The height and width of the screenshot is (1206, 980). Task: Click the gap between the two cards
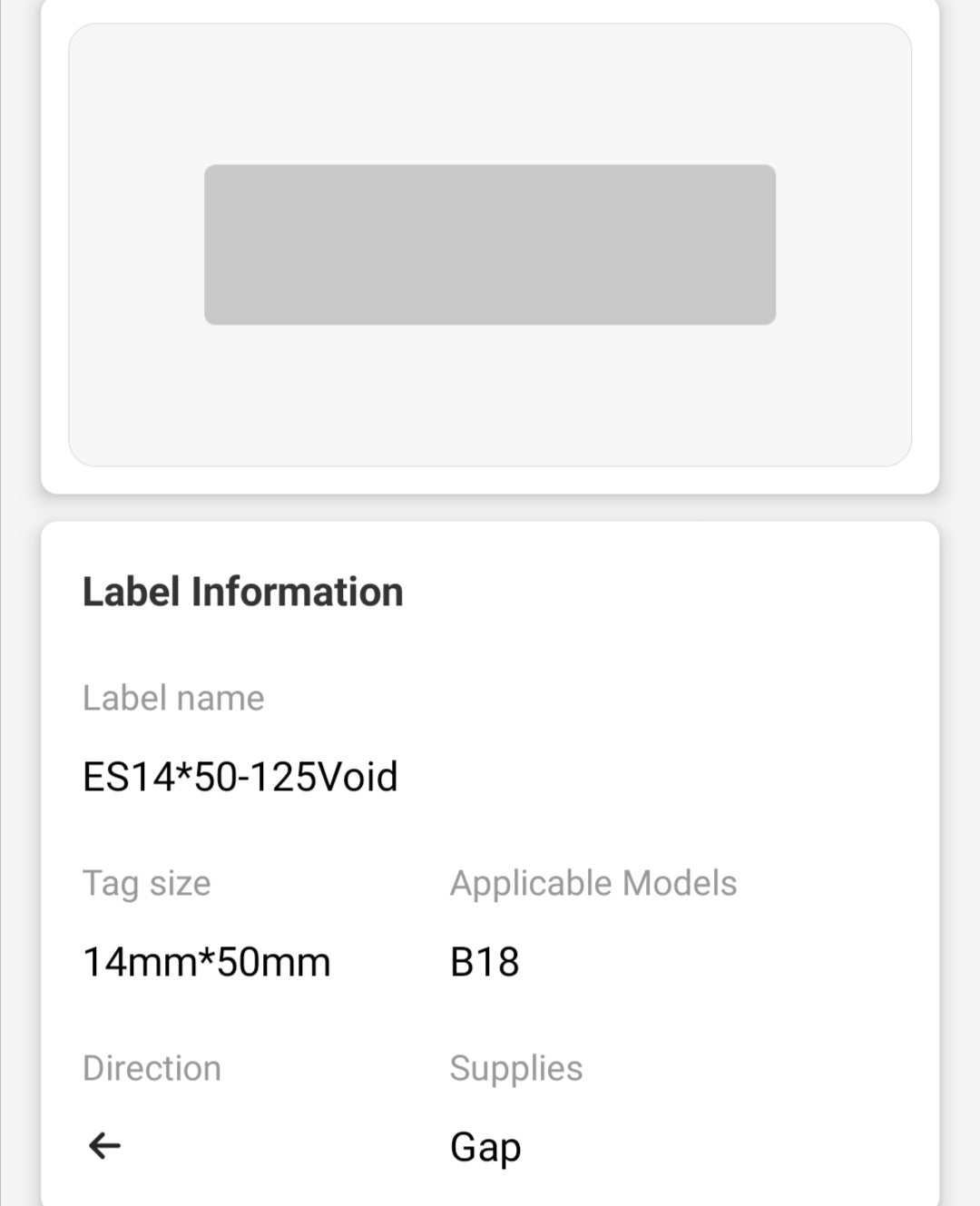coord(490,508)
